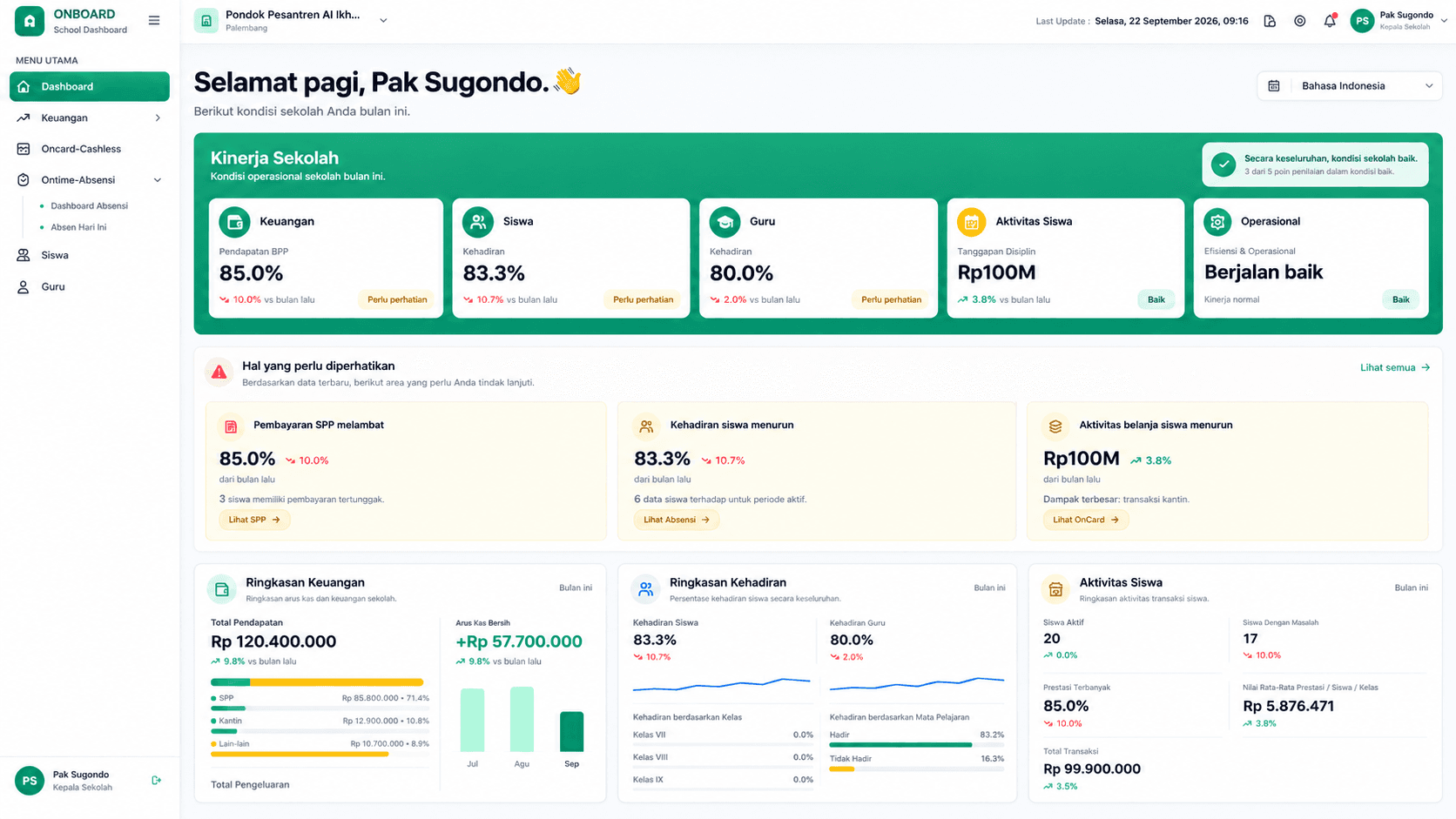Click the red warning triangle icon
The height and width of the screenshot is (819, 1456).
[x=219, y=373]
